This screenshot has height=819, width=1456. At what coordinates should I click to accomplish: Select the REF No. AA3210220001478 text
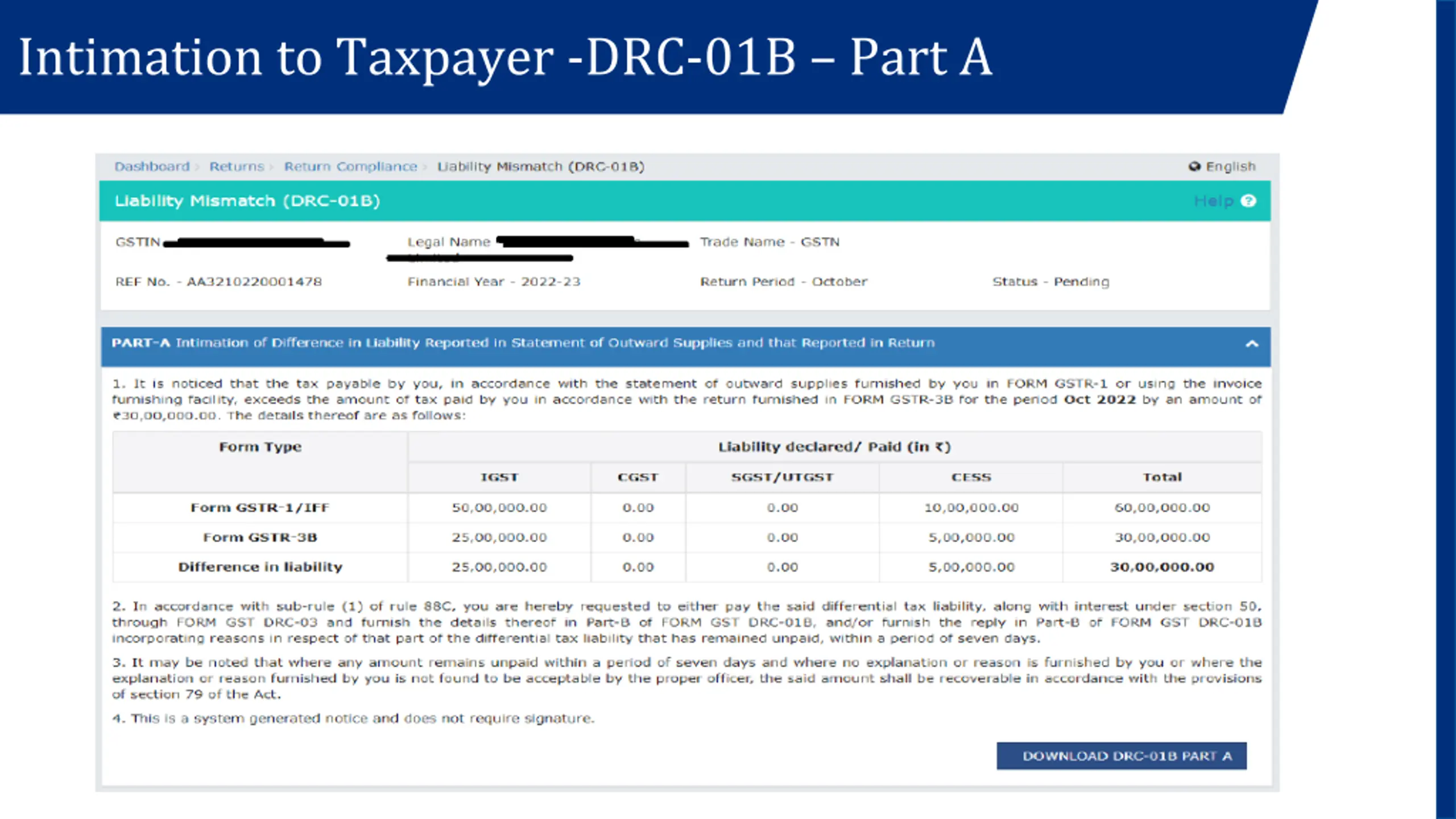click(218, 282)
